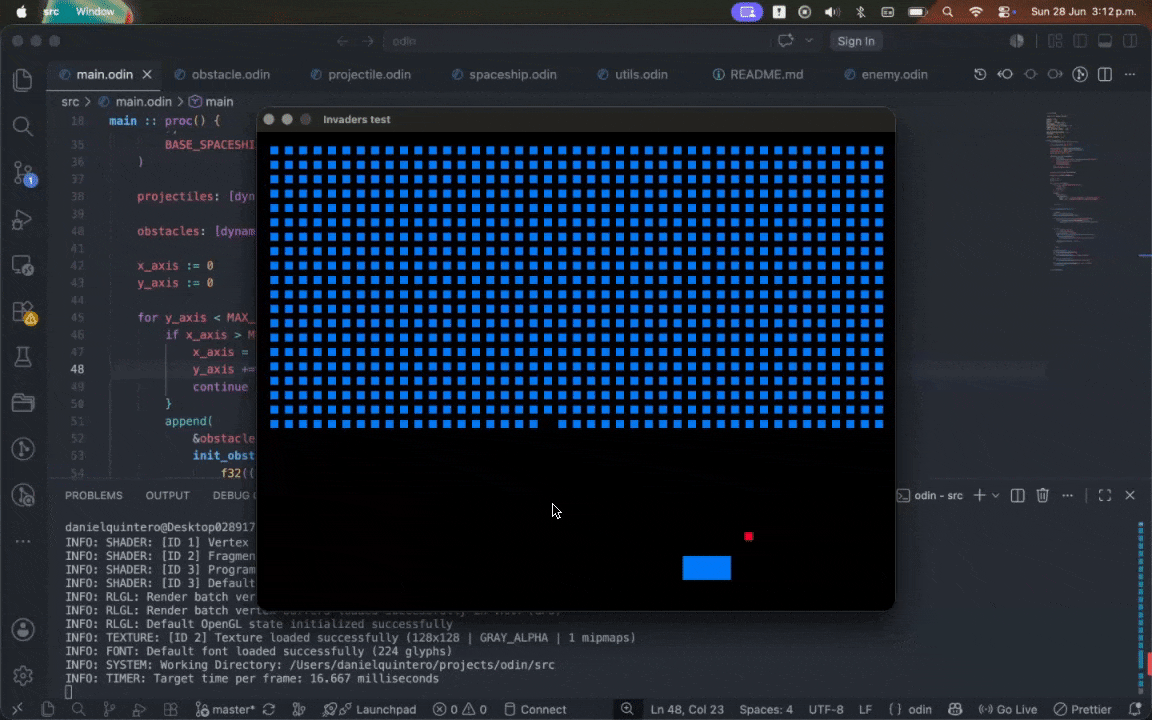Open the PROBLEMS panel tab

[x=93, y=495]
